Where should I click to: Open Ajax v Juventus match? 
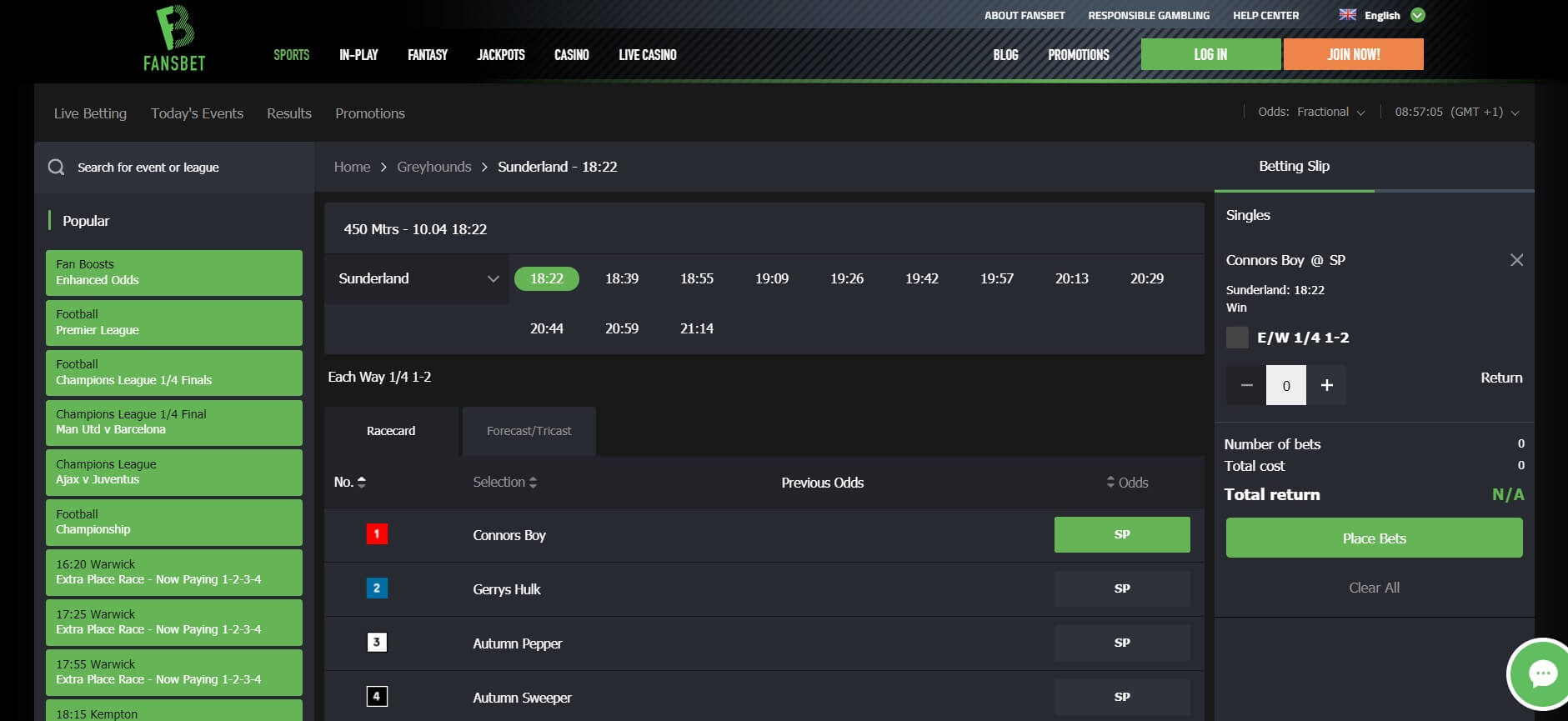[x=174, y=473]
